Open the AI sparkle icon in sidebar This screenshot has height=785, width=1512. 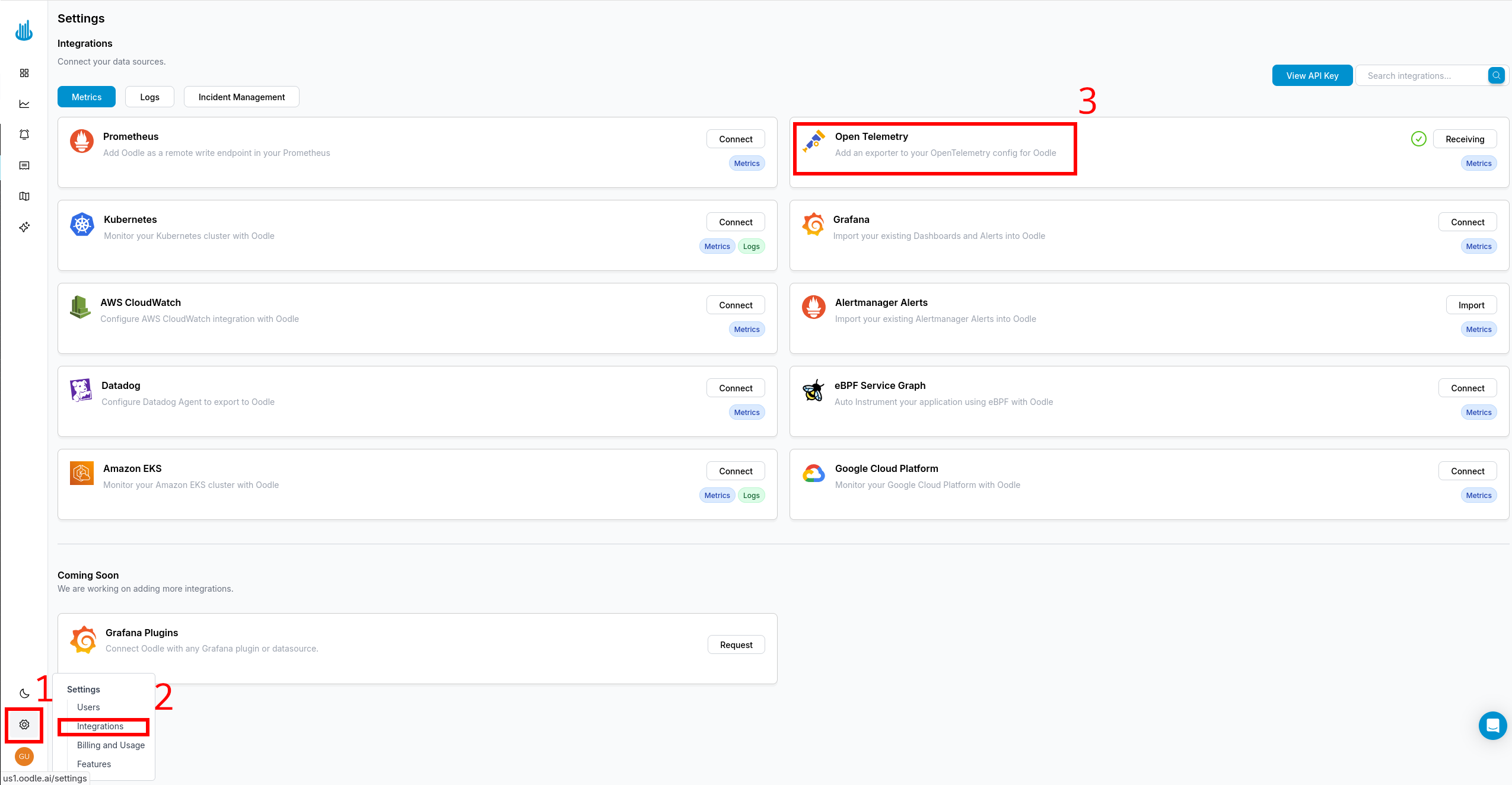click(x=24, y=227)
